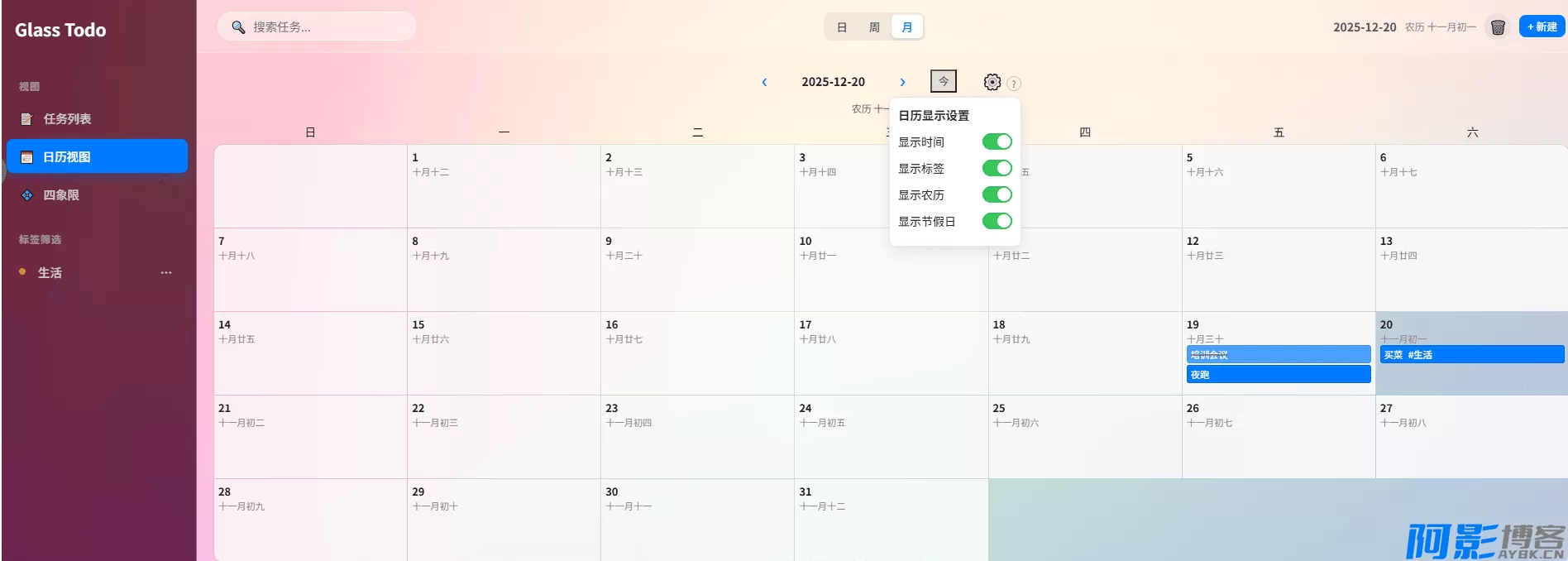Click the search magnifier icon
This screenshot has width=1568, height=561.
click(238, 27)
